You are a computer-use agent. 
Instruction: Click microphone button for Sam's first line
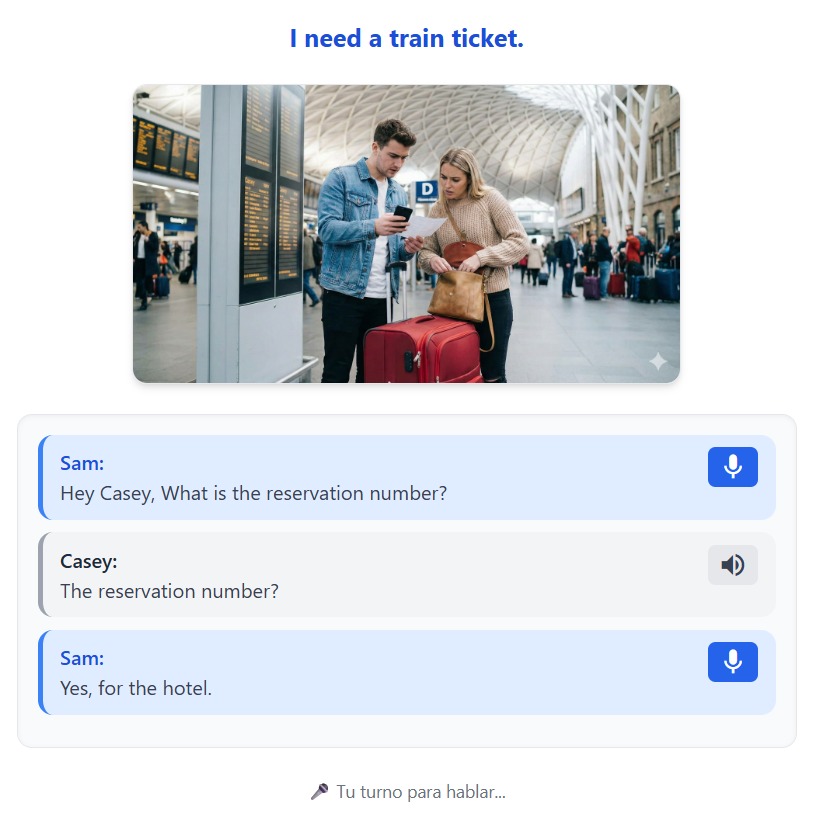pos(732,467)
